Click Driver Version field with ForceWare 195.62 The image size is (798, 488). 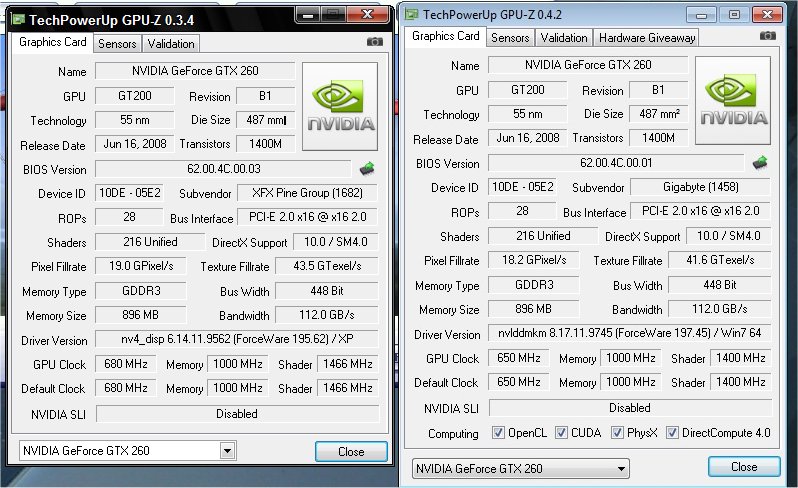click(x=237, y=339)
